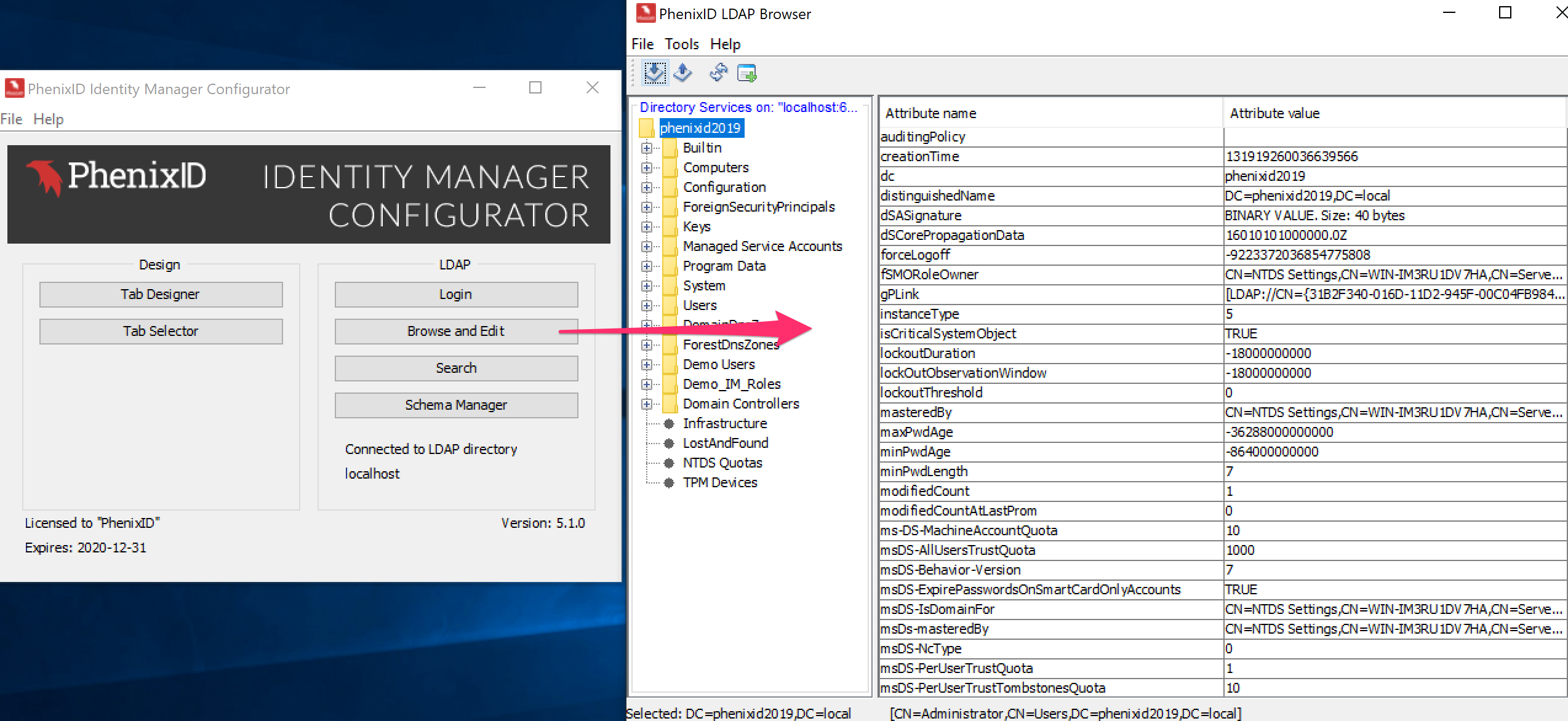Click PhenixID logo in Configurator title bar
Viewport: 1568px width, 721px height.
14,88
